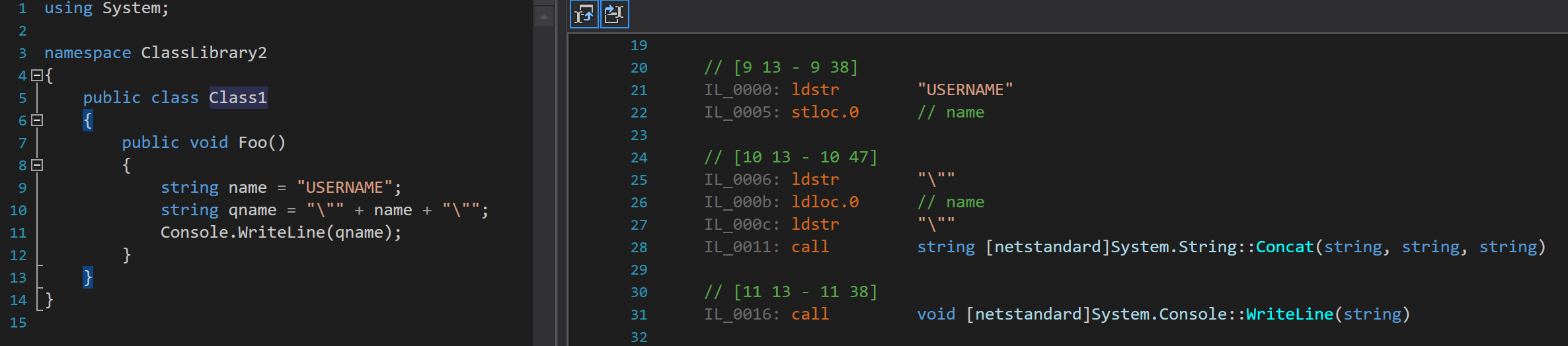Click 'string name' declaration on line 9
1568x346 pixels.
click(214, 188)
